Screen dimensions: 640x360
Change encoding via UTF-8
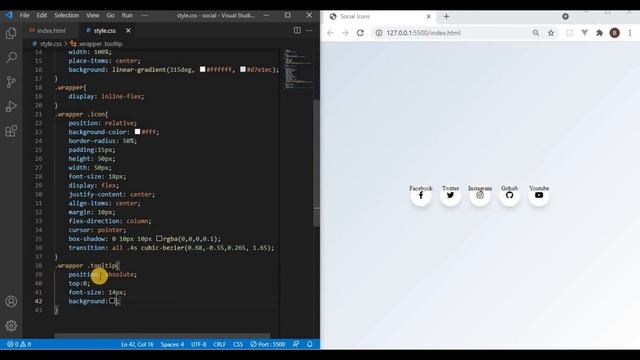(x=198, y=344)
